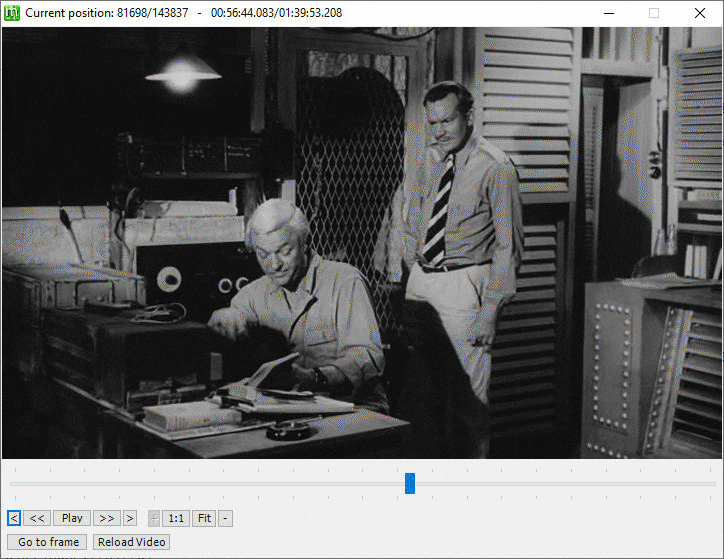
Task: Jump forward with the >> button
Action: pos(107,518)
